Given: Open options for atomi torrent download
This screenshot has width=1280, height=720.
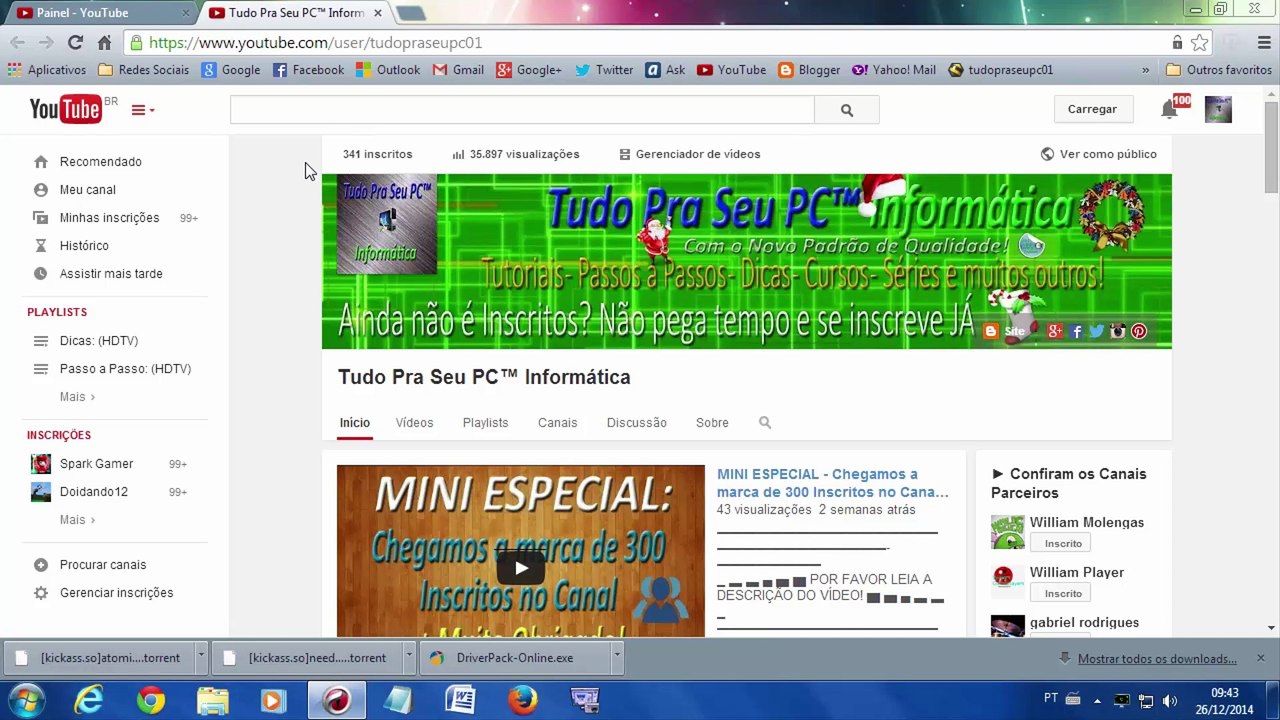Looking at the screenshot, I should [x=201, y=658].
